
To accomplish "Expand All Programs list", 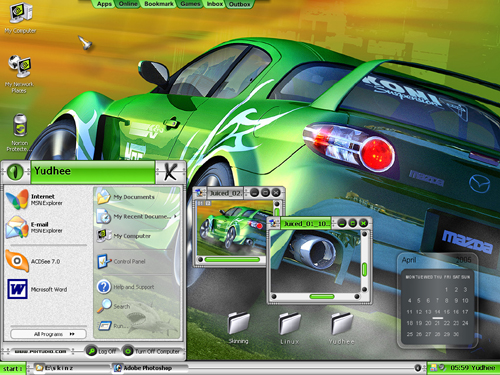I will 49,334.
